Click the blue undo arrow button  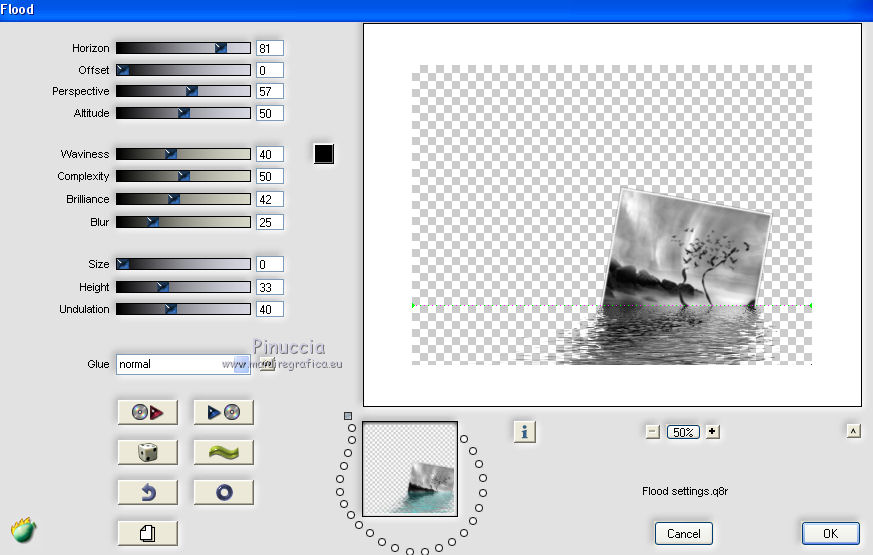point(148,493)
